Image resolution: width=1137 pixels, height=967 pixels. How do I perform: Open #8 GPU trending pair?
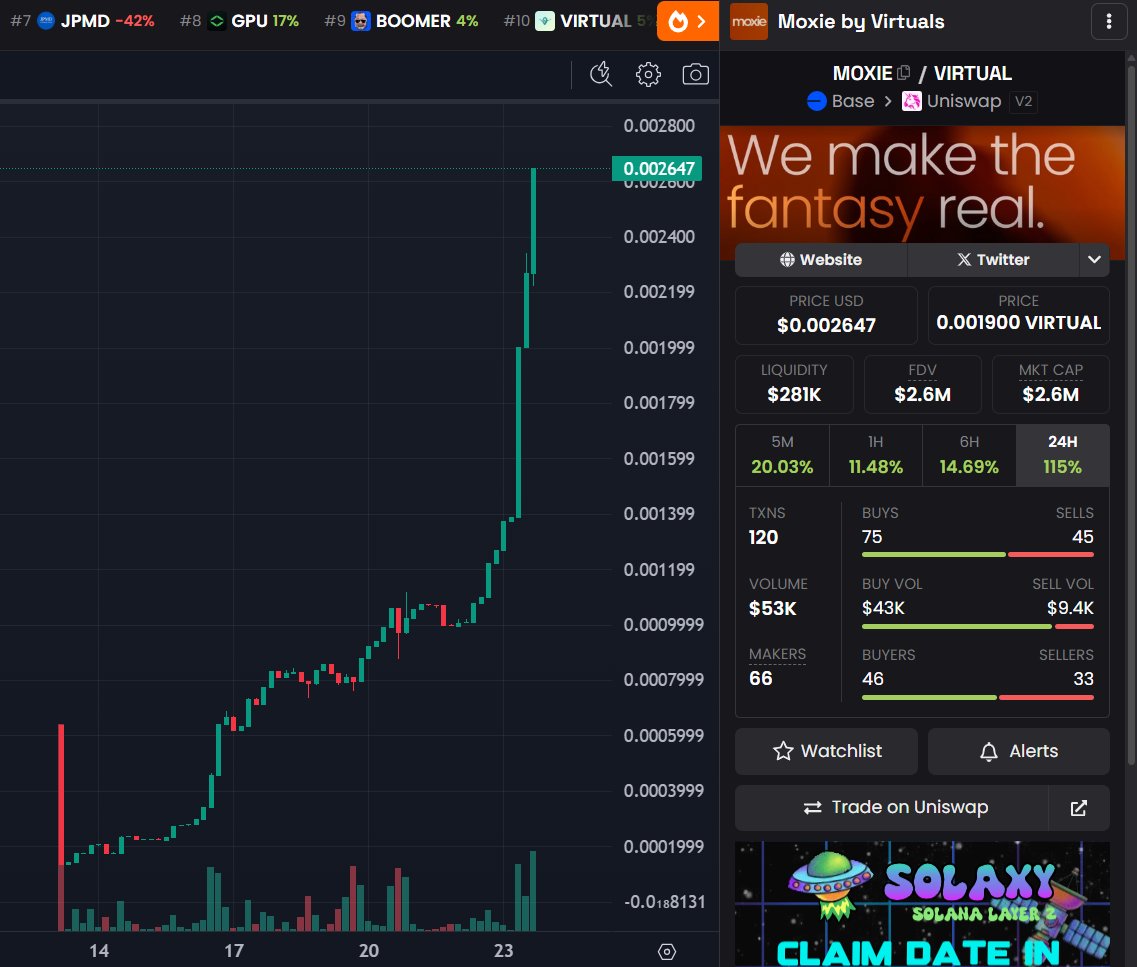[239, 21]
